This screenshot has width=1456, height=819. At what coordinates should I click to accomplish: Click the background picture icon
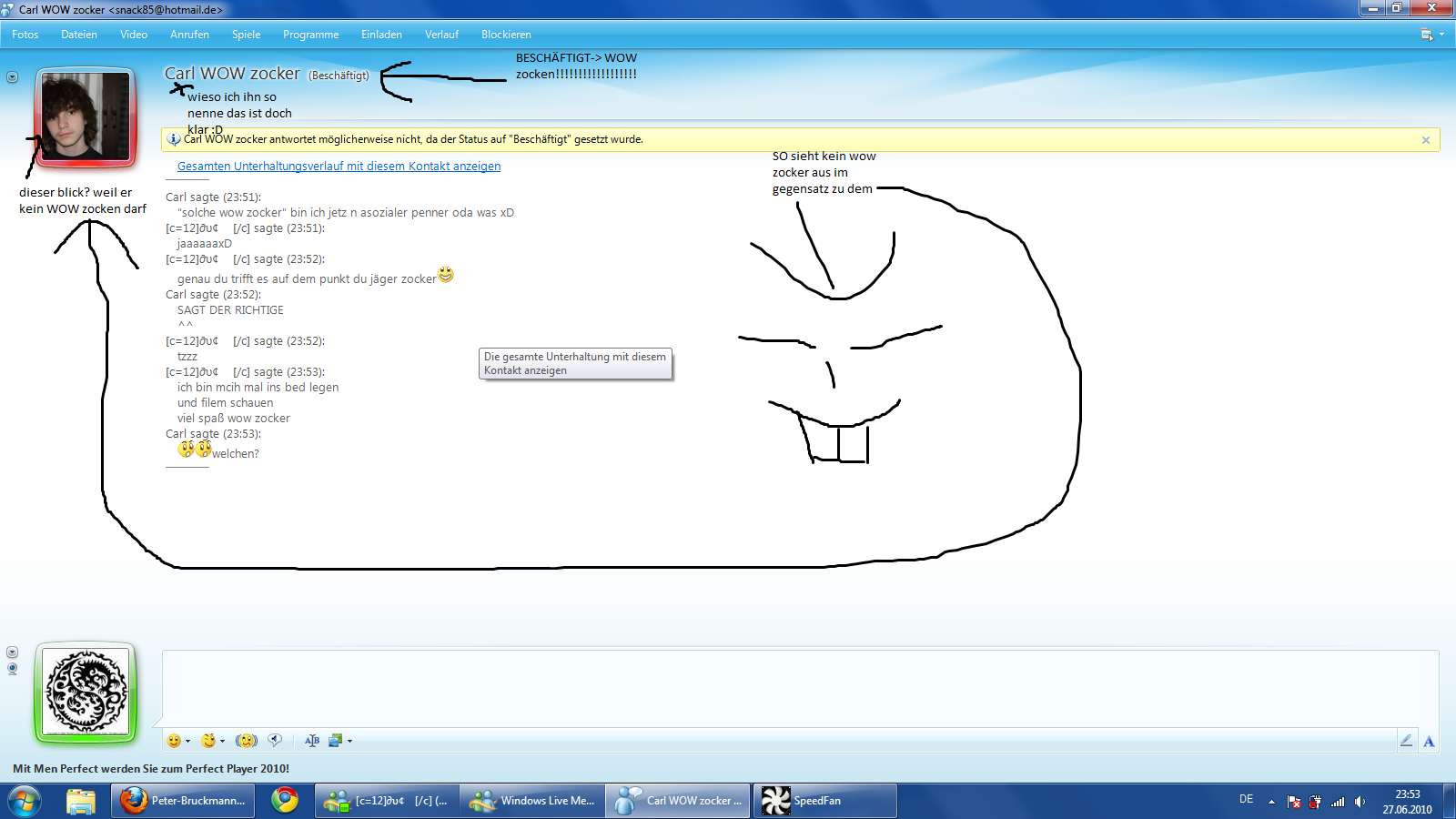tap(335, 741)
